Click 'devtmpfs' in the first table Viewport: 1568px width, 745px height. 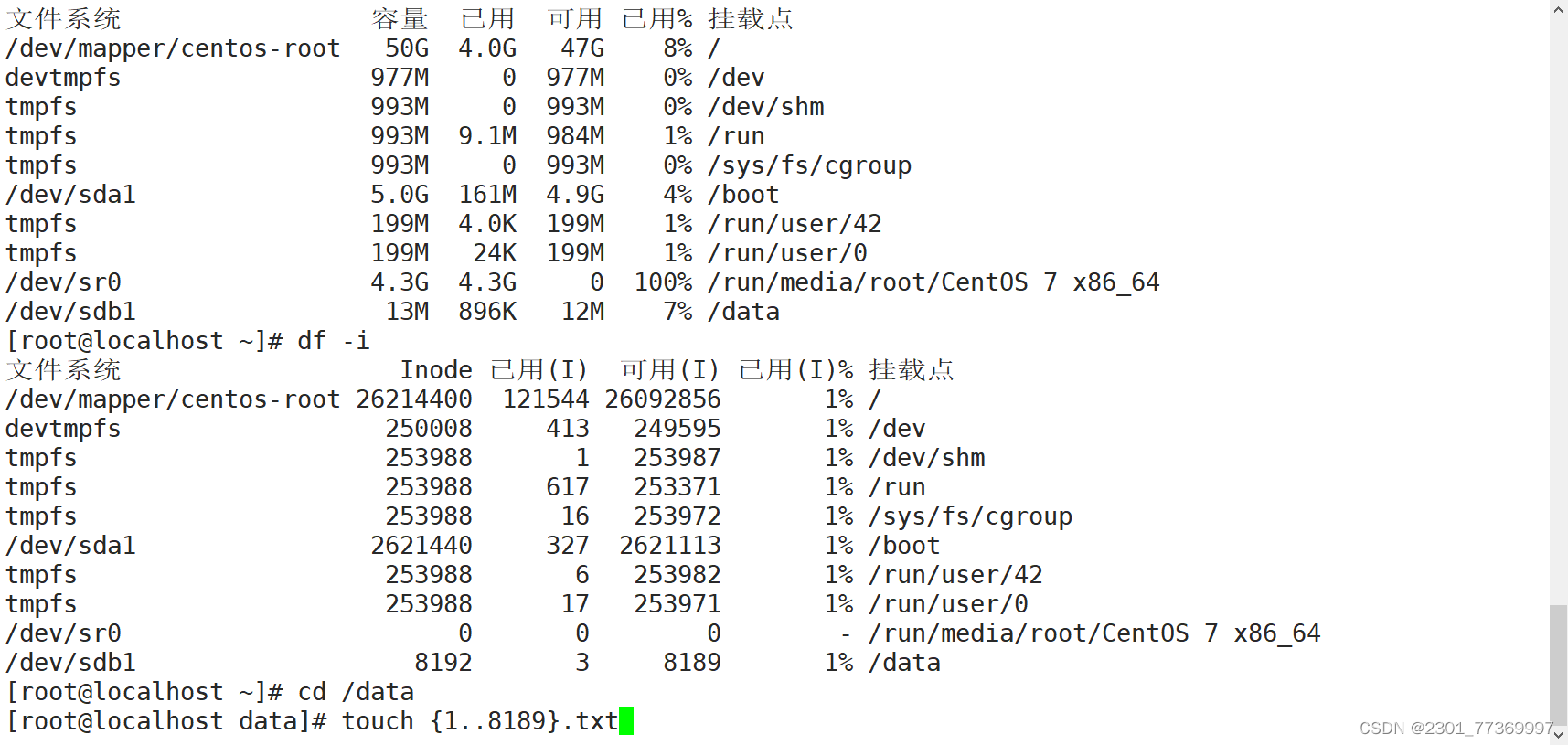[63, 78]
